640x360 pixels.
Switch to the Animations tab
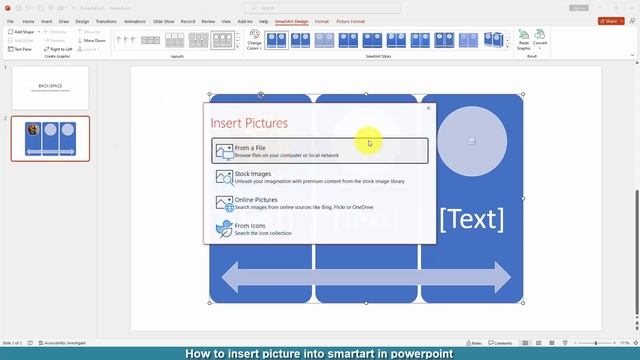pos(135,21)
